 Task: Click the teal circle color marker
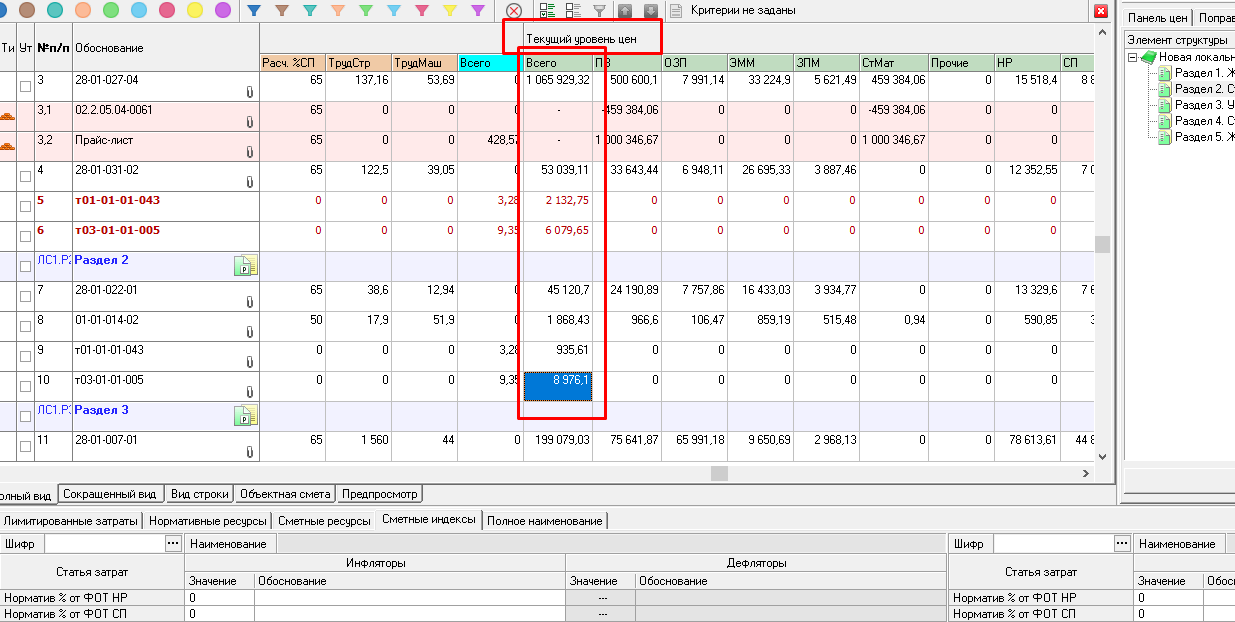[x=55, y=10]
